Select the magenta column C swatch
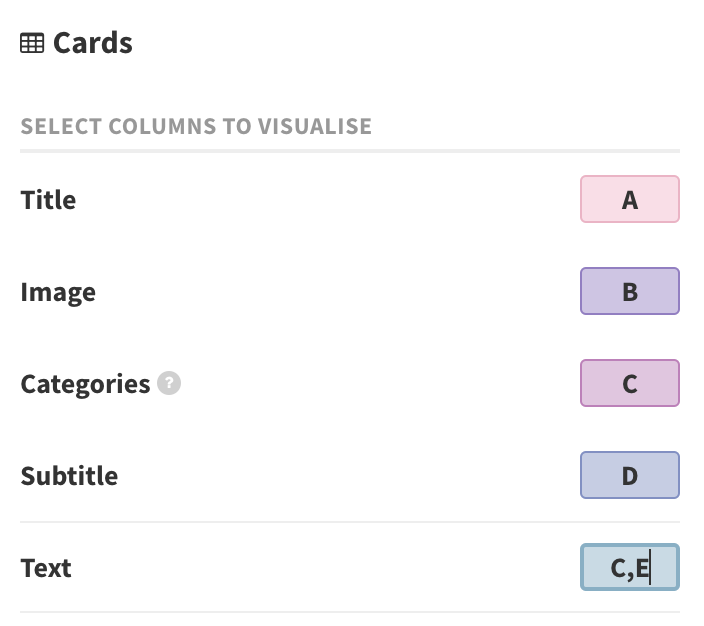 629,383
